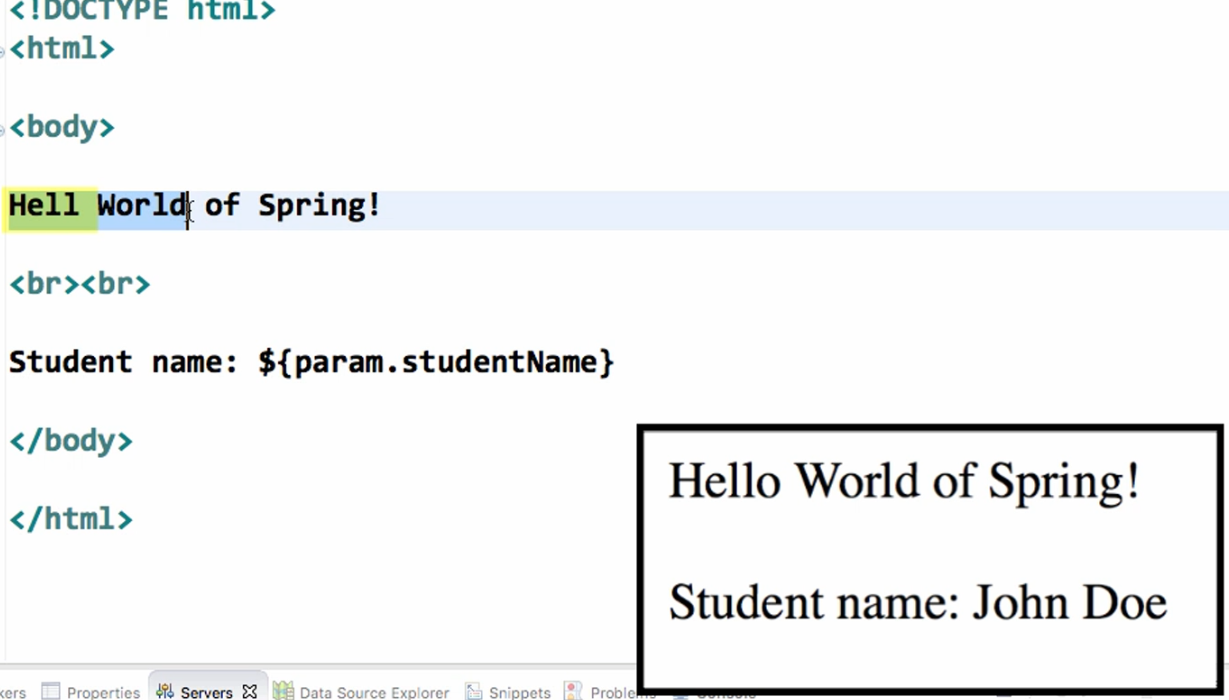Click the Servers view icon
1229x700 pixels.
tap(165, 691)
